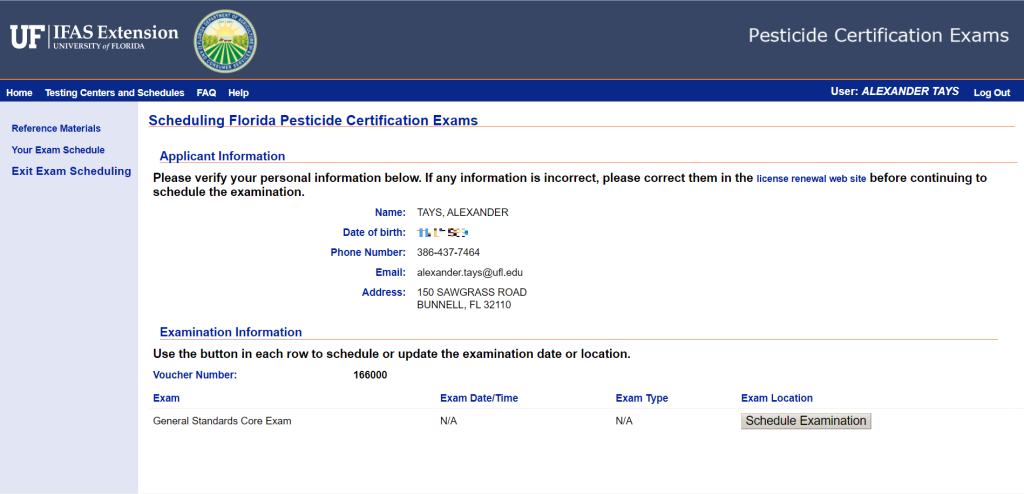This screenshot has width=1024, height=494.
Task: Follow the license renewal web site link
Action: pyautogui.click(x=811, y=179)
